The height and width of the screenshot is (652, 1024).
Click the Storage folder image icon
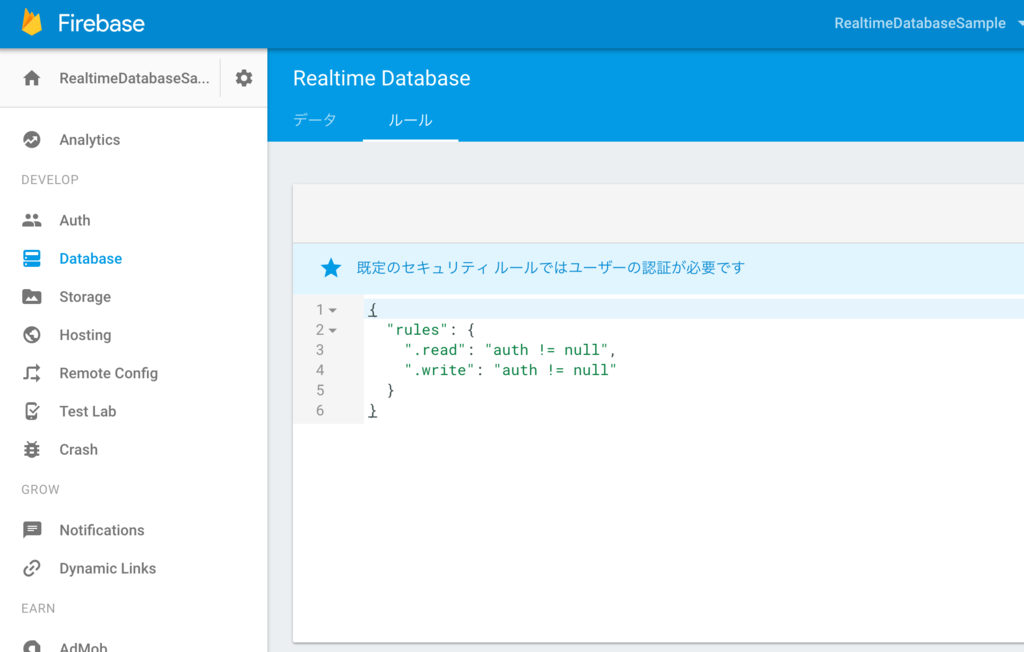click(x=31, y=297)
